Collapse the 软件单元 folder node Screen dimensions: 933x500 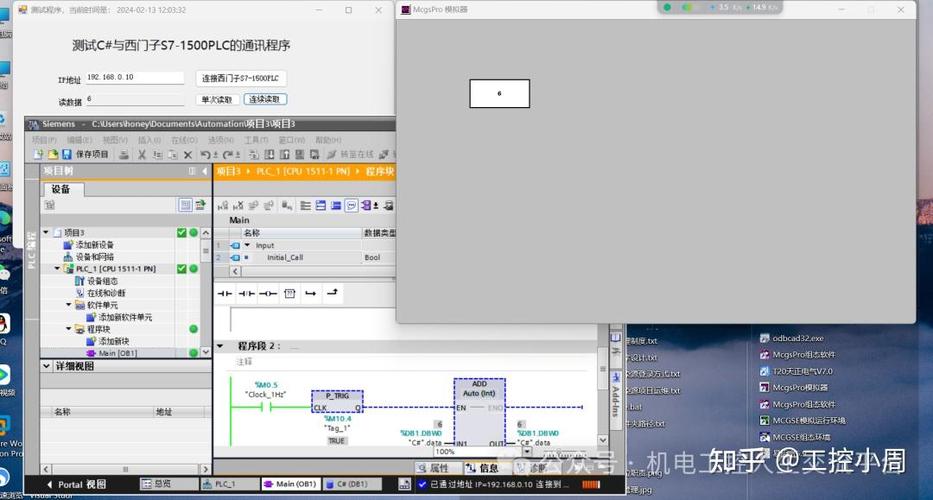point(68,305)
